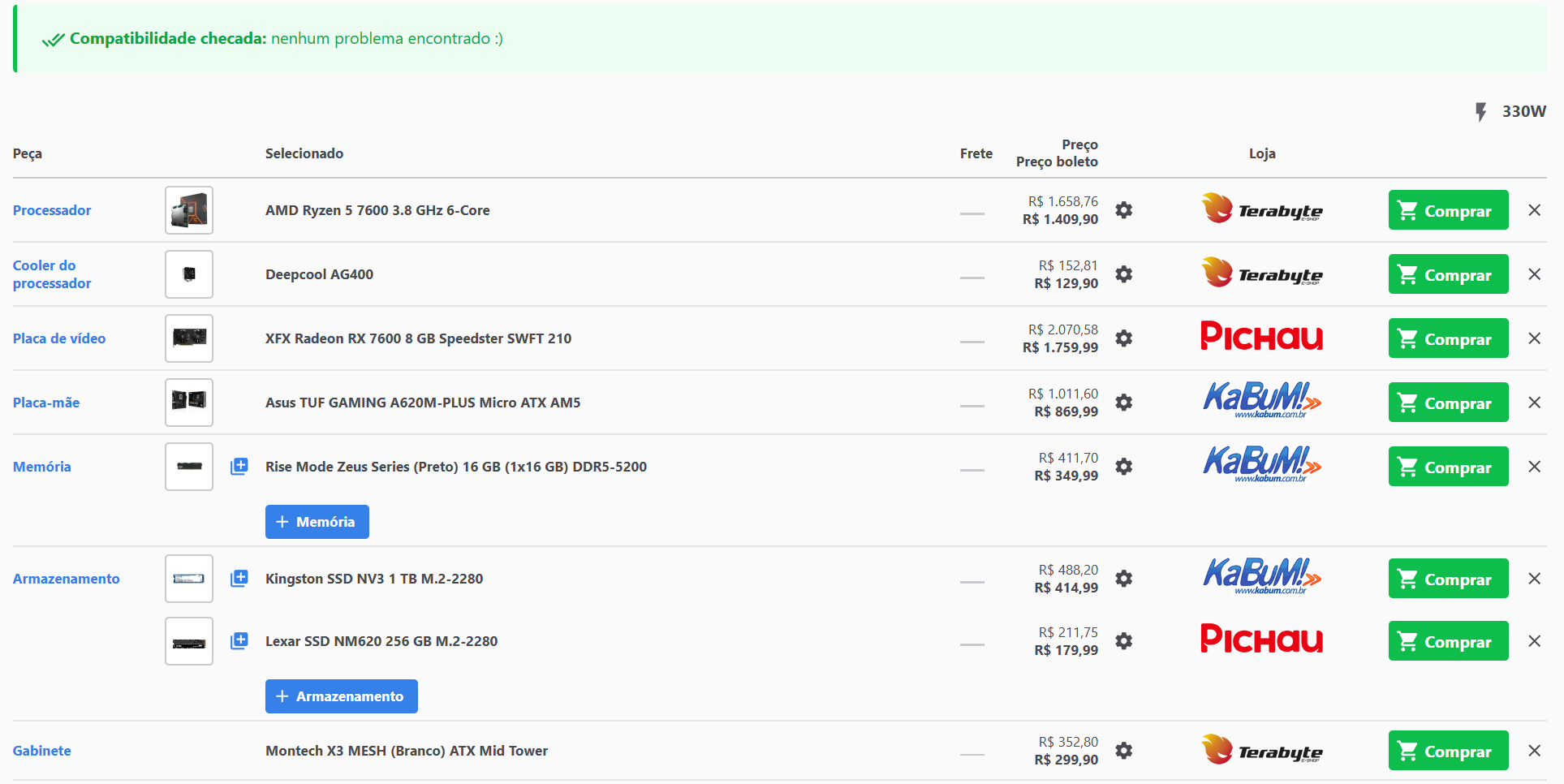Open settings gear for Lexar SSD NM620
1564x784 pixels.
[1124, 641]
